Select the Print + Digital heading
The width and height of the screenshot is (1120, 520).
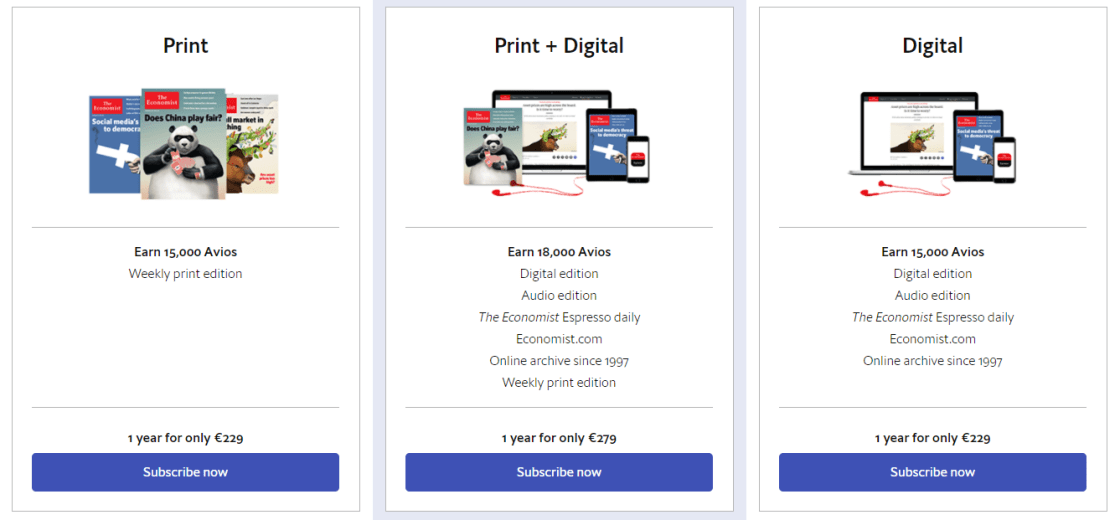coord(559,46)
